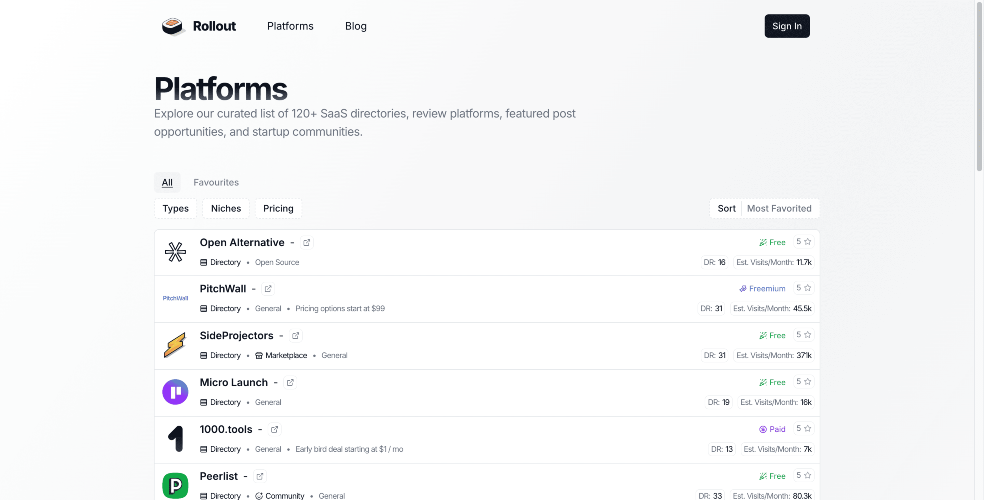Favorite Open Alternative with the star toggle

804,242
